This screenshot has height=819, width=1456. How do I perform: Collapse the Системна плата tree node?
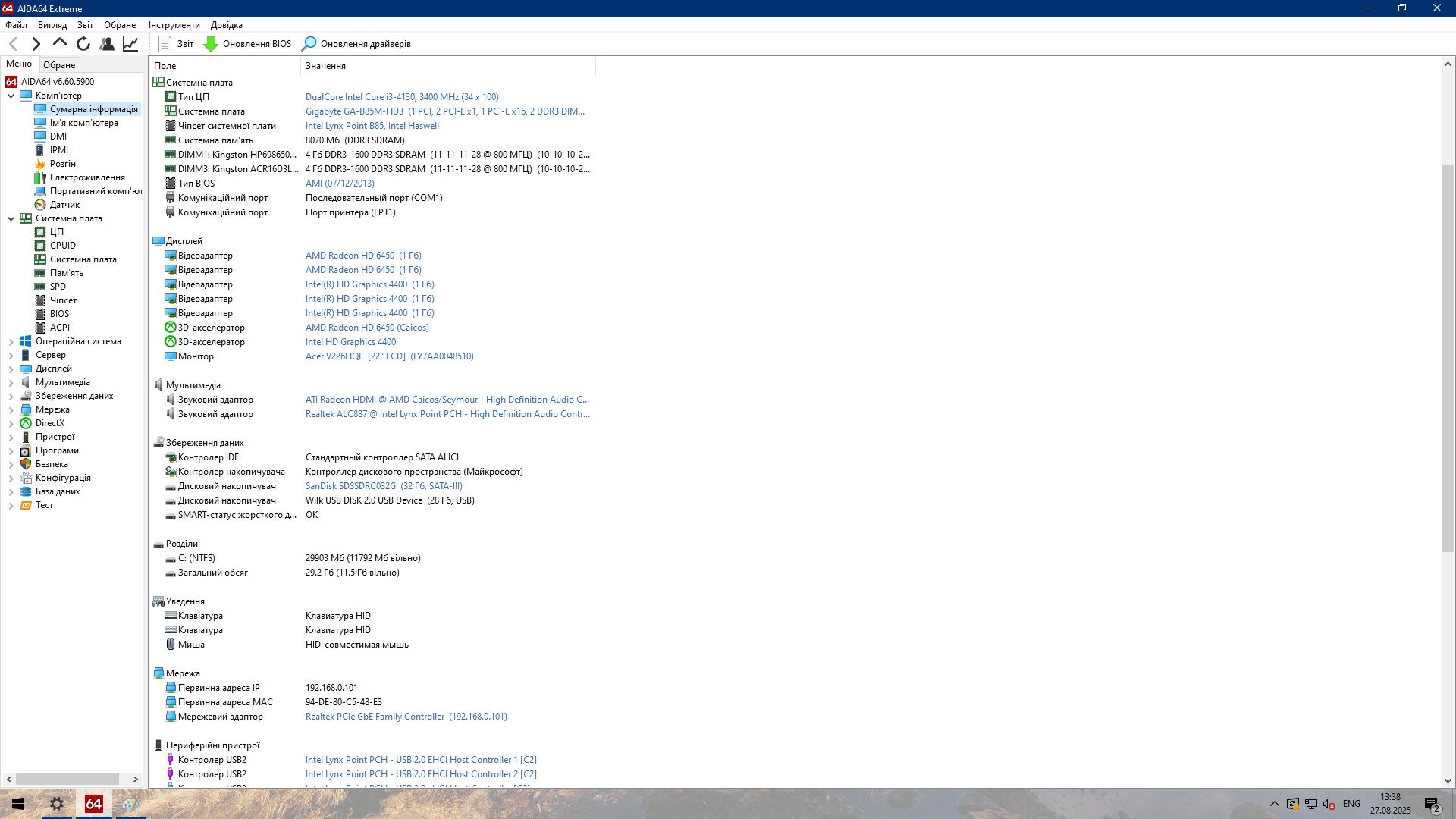point(11,218)
